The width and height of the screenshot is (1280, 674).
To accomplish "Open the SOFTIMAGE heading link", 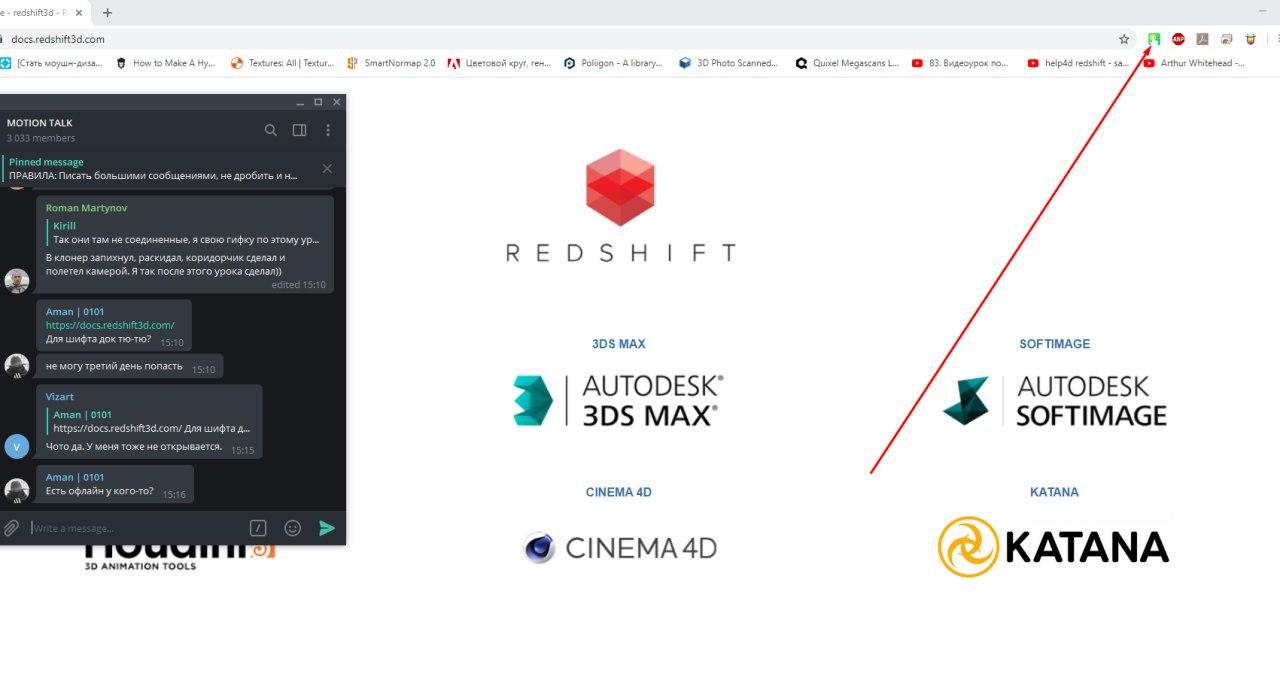I will coord(1054,344).
